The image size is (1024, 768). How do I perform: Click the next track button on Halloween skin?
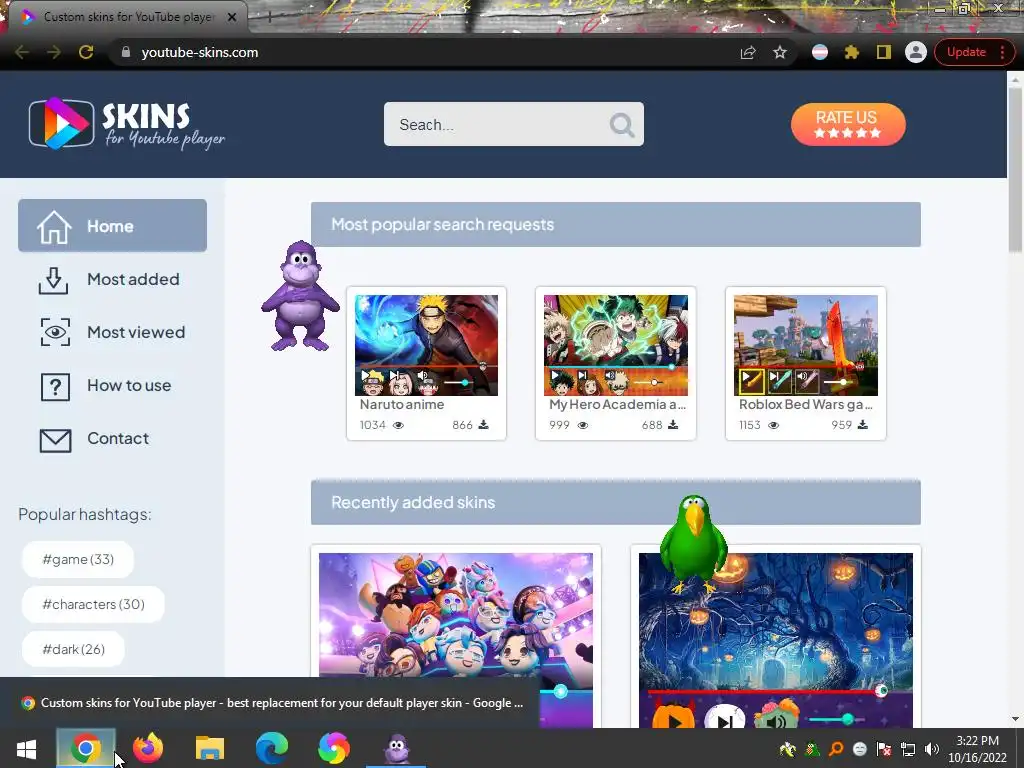(x=725, y=718)
